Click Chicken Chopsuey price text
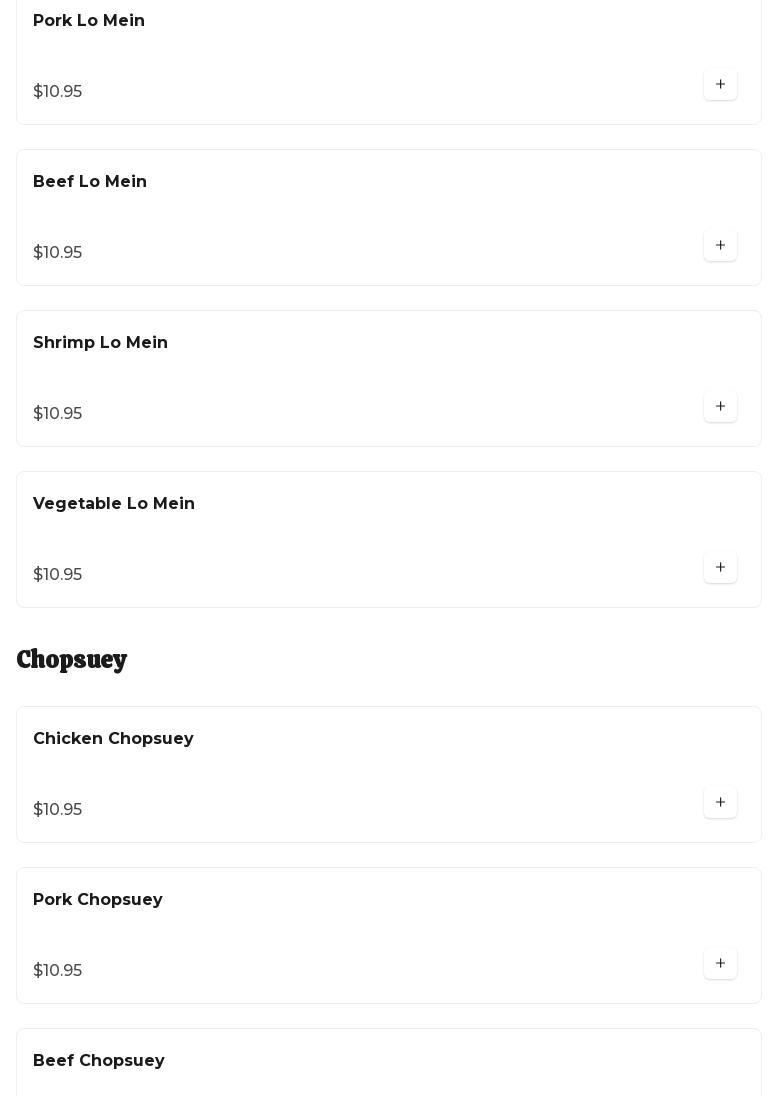 click(58, 810)
